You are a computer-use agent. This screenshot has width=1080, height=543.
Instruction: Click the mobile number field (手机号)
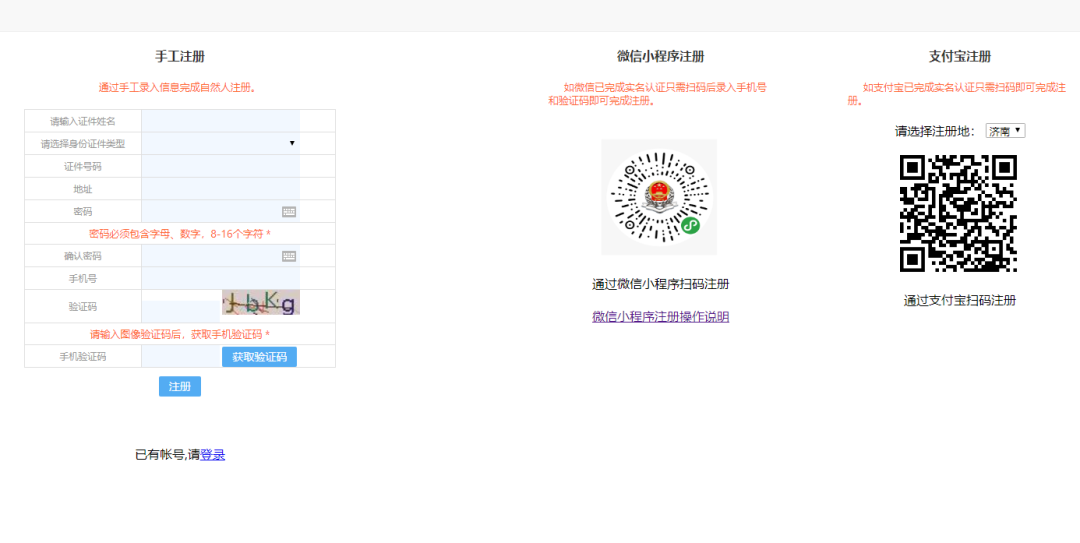(x=220, y=278)
